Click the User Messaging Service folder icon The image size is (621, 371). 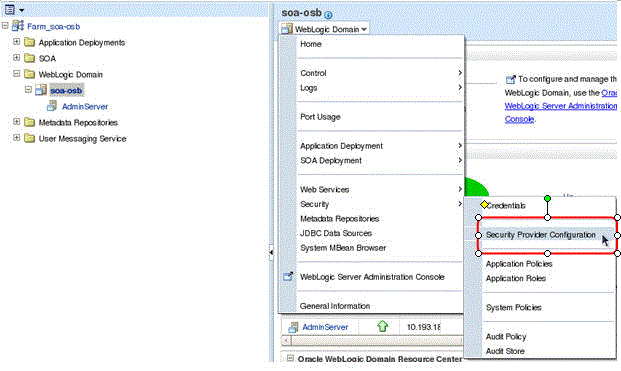point(30,138)
